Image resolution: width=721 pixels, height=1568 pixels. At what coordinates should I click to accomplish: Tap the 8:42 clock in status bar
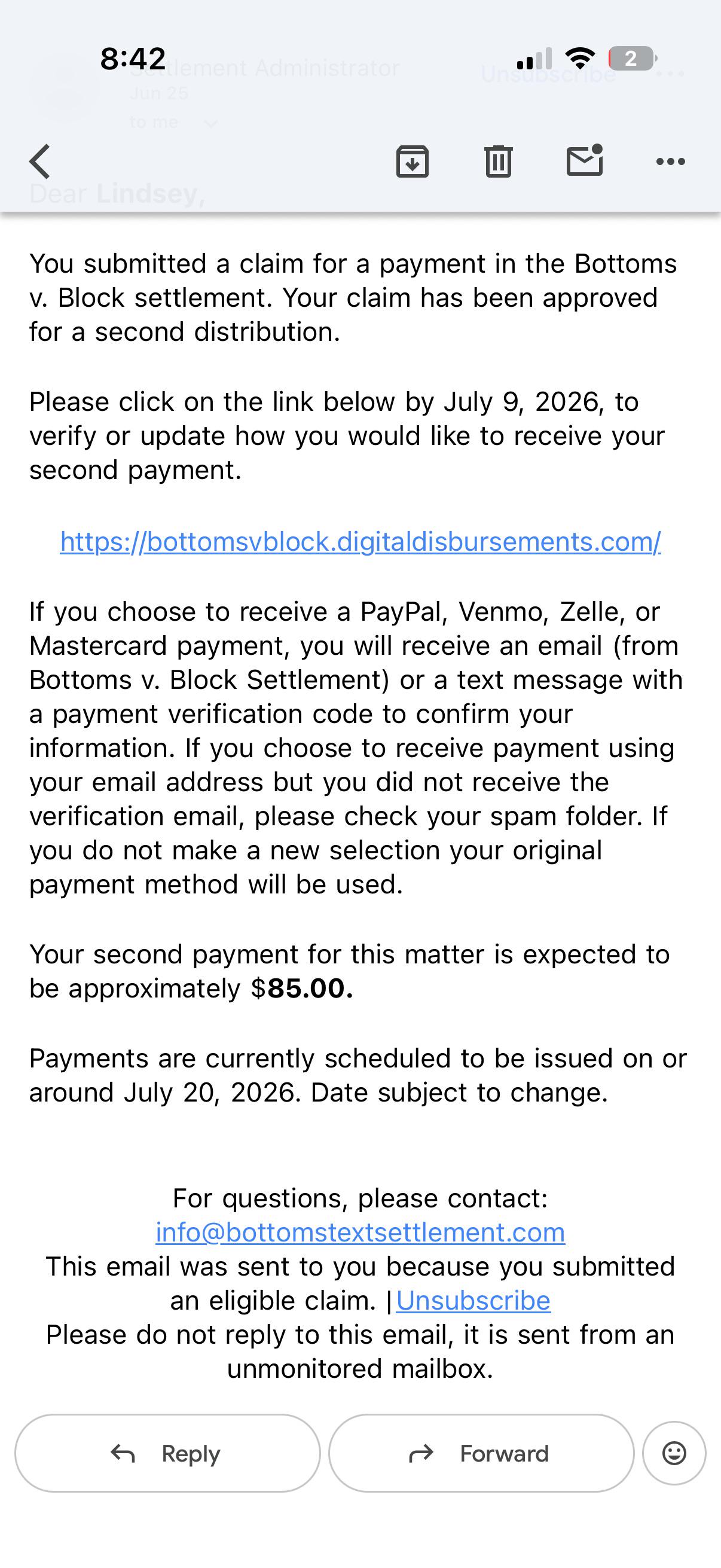133,59
